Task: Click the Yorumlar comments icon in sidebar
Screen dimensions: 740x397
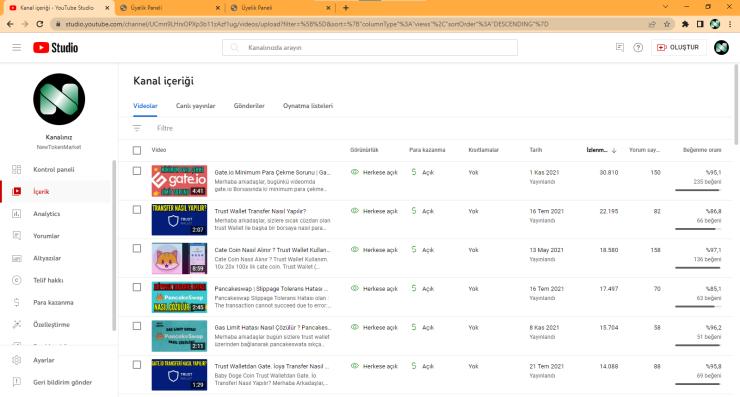Action: pos(17,236)
